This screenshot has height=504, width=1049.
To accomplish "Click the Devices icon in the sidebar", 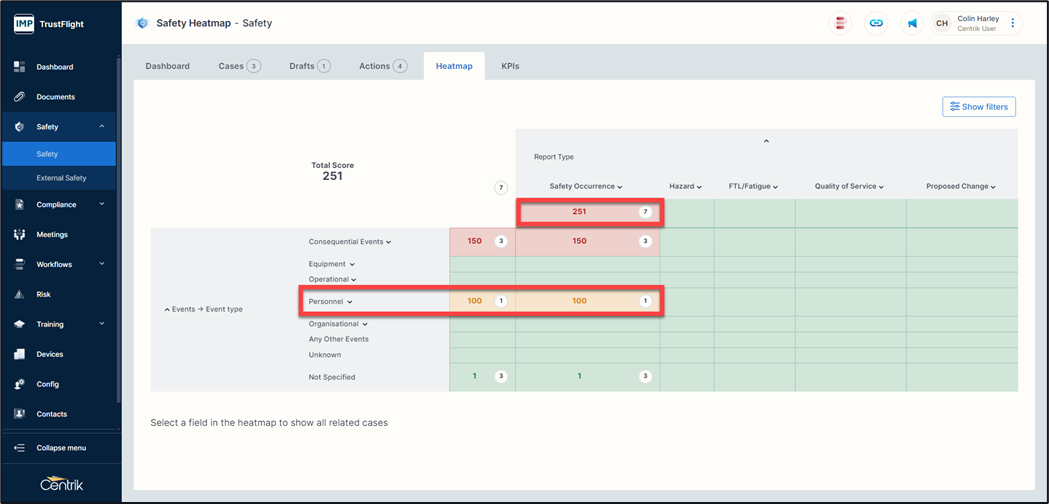I will coord(19,354).
